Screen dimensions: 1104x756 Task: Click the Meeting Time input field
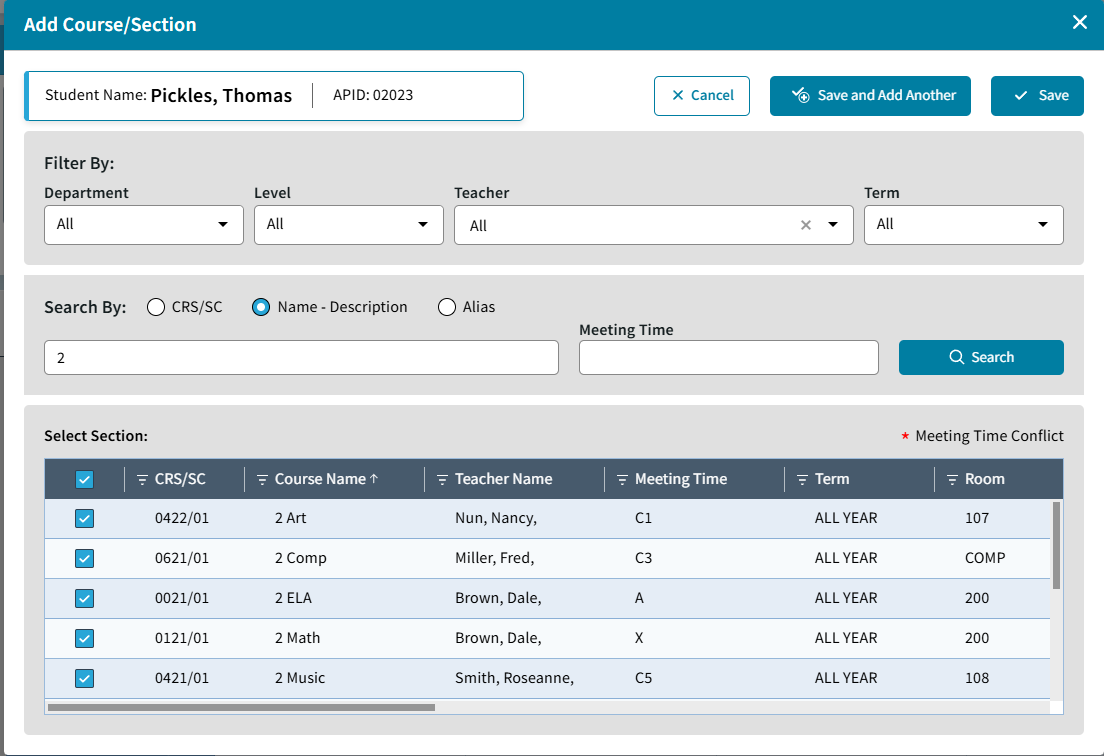[728, 358]
